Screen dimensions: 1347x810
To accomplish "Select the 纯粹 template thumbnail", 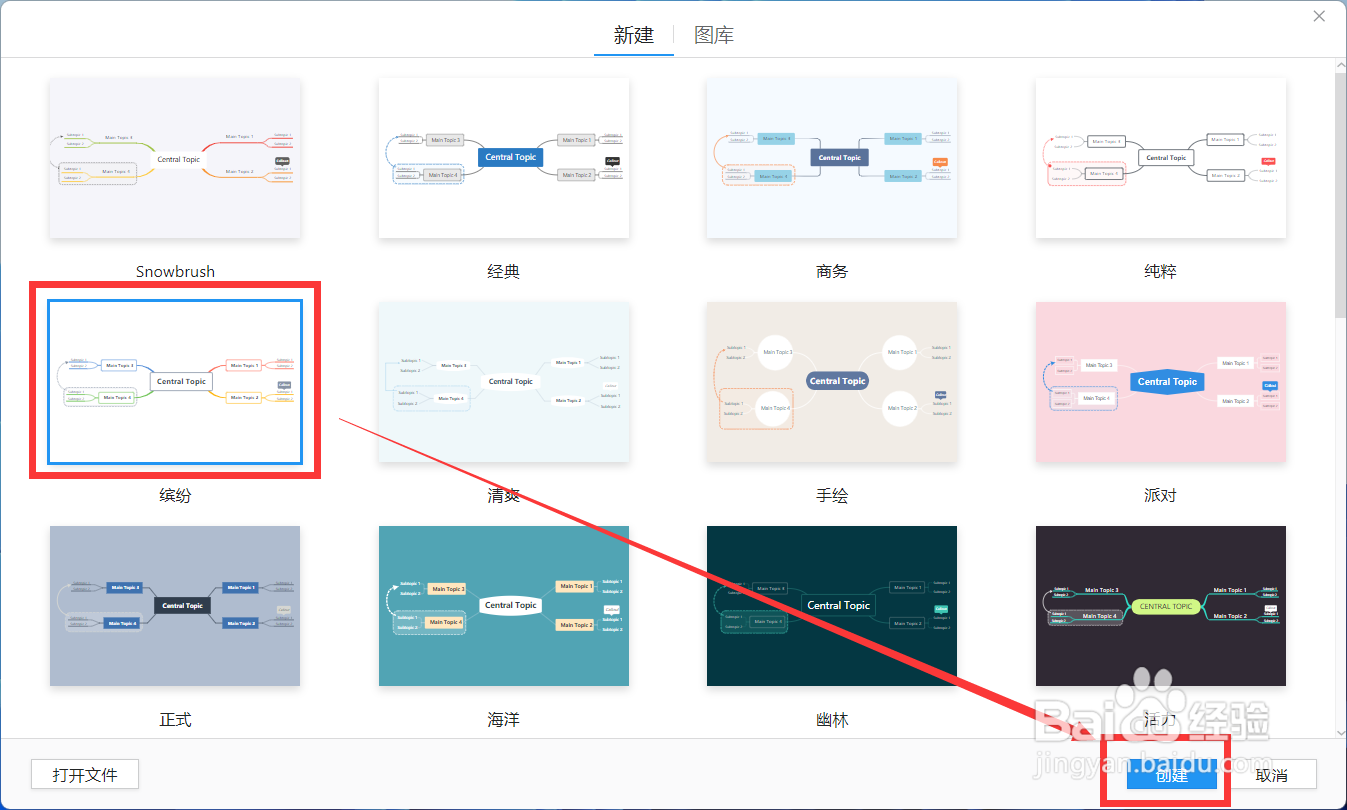I will coord(1161,158).
